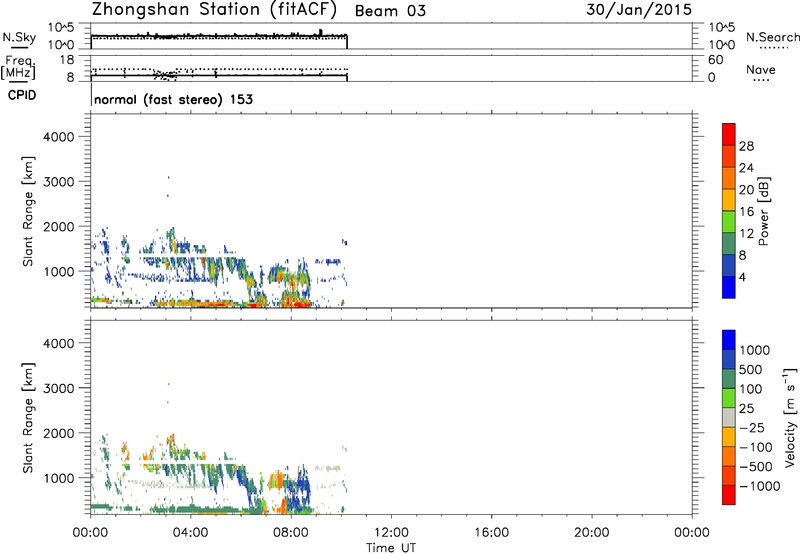Click the left 10^5 tick on N.Sky axis

(x=61, y=28)
